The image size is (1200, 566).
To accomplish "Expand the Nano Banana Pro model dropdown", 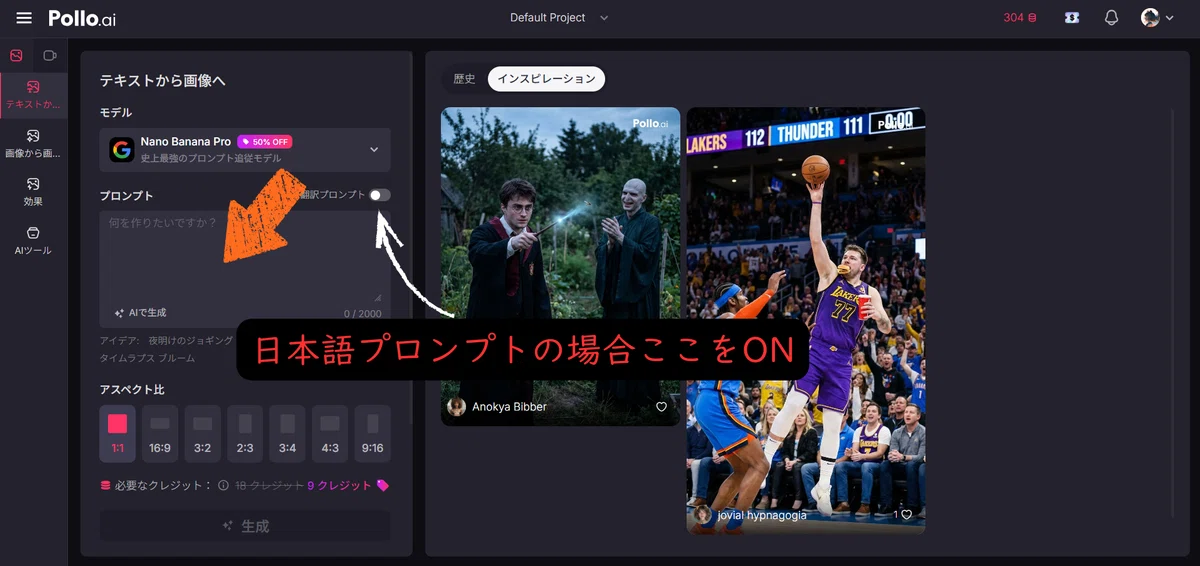I will (245, 150).
